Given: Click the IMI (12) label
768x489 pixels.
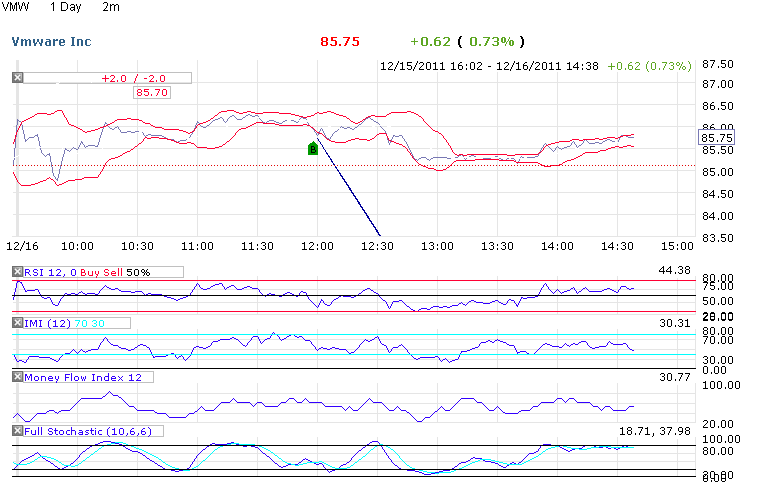Looking at the screenshot, I should 48,323.
